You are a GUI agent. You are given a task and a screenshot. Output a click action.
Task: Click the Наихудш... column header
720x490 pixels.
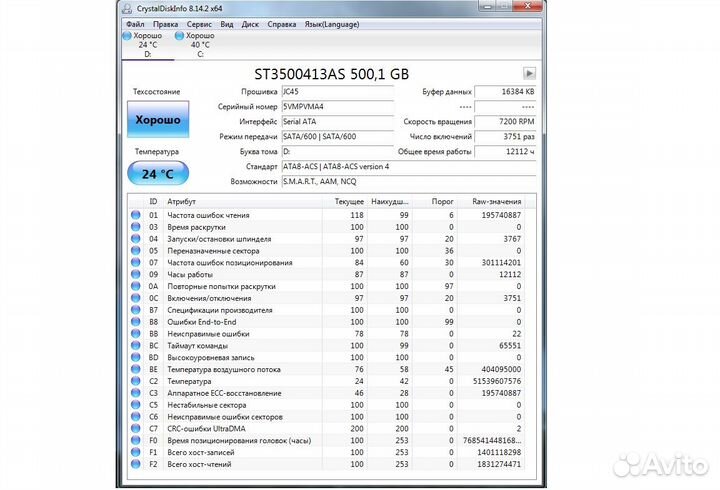pyautogui.click(x=390, y=201)
